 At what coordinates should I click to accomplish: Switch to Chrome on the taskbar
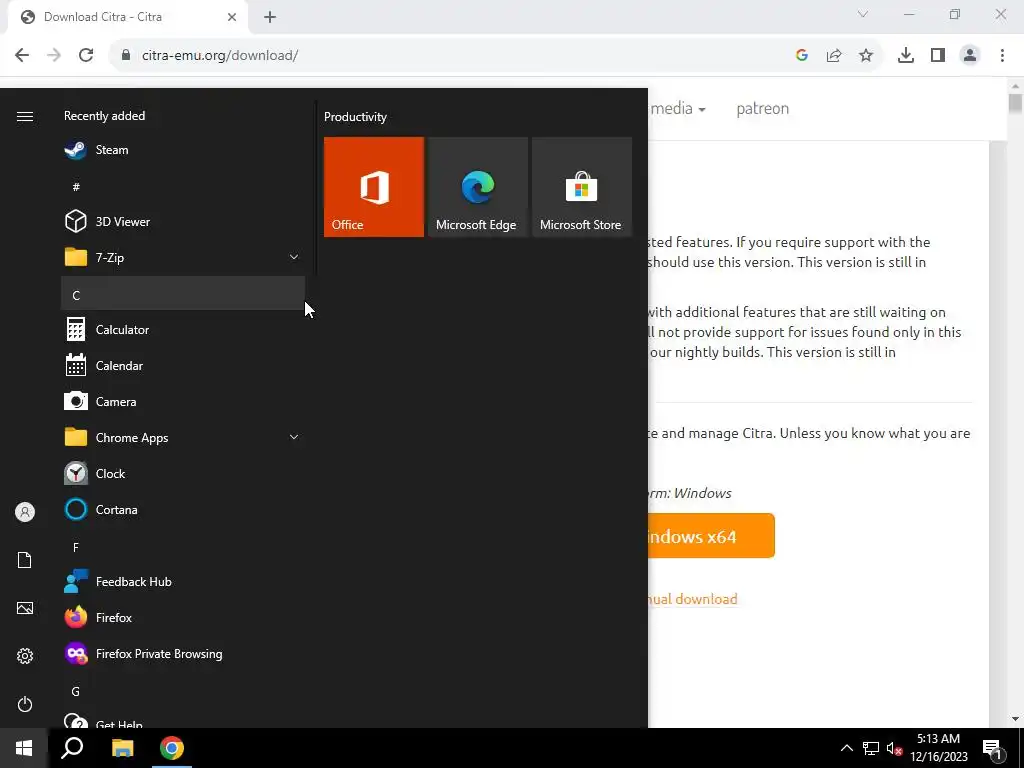(172, 748)
